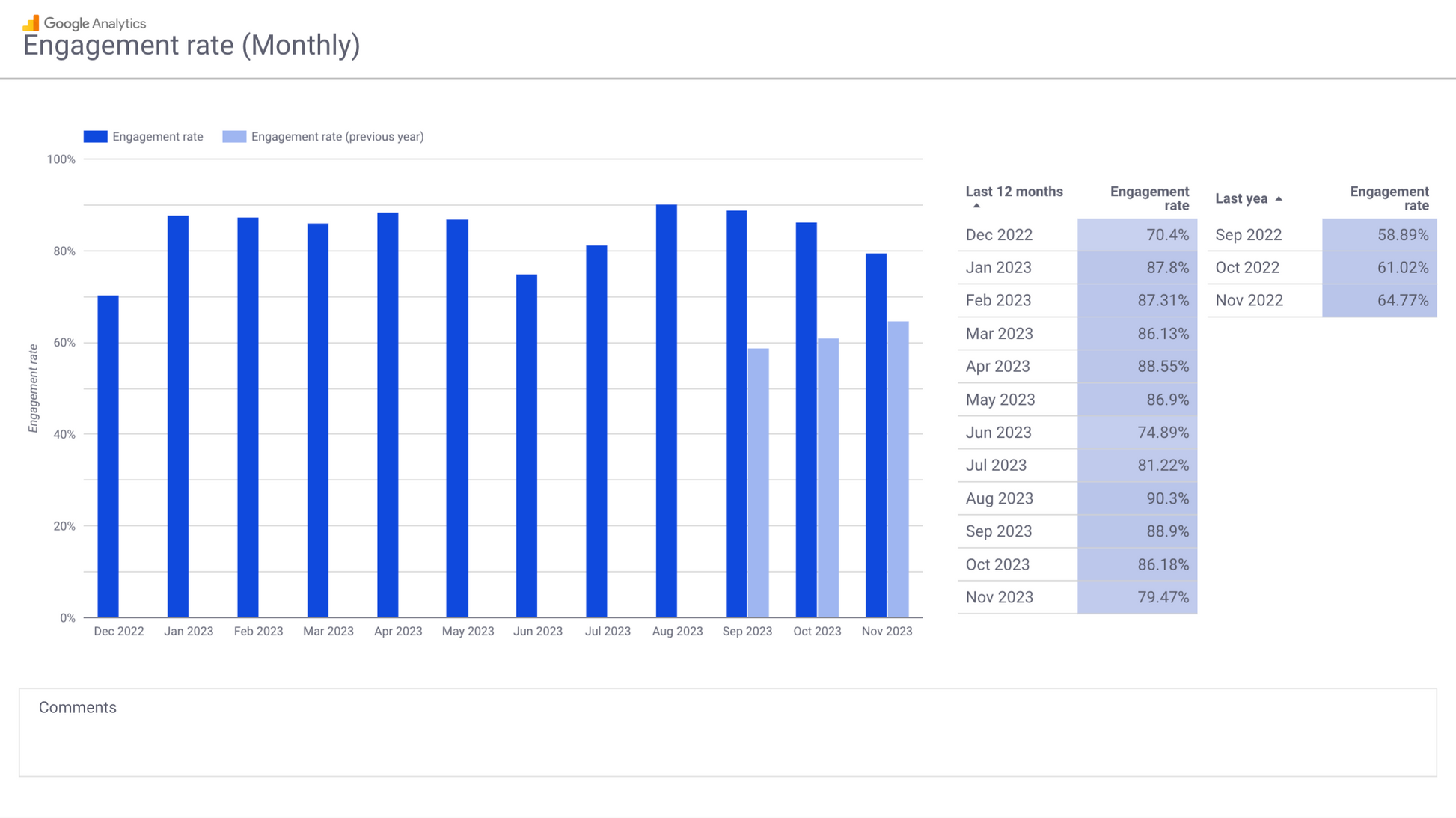Screen dimensions: 1456x818
Task: Select the Sep 2022 row in last year table
Action: point(1249,235)
